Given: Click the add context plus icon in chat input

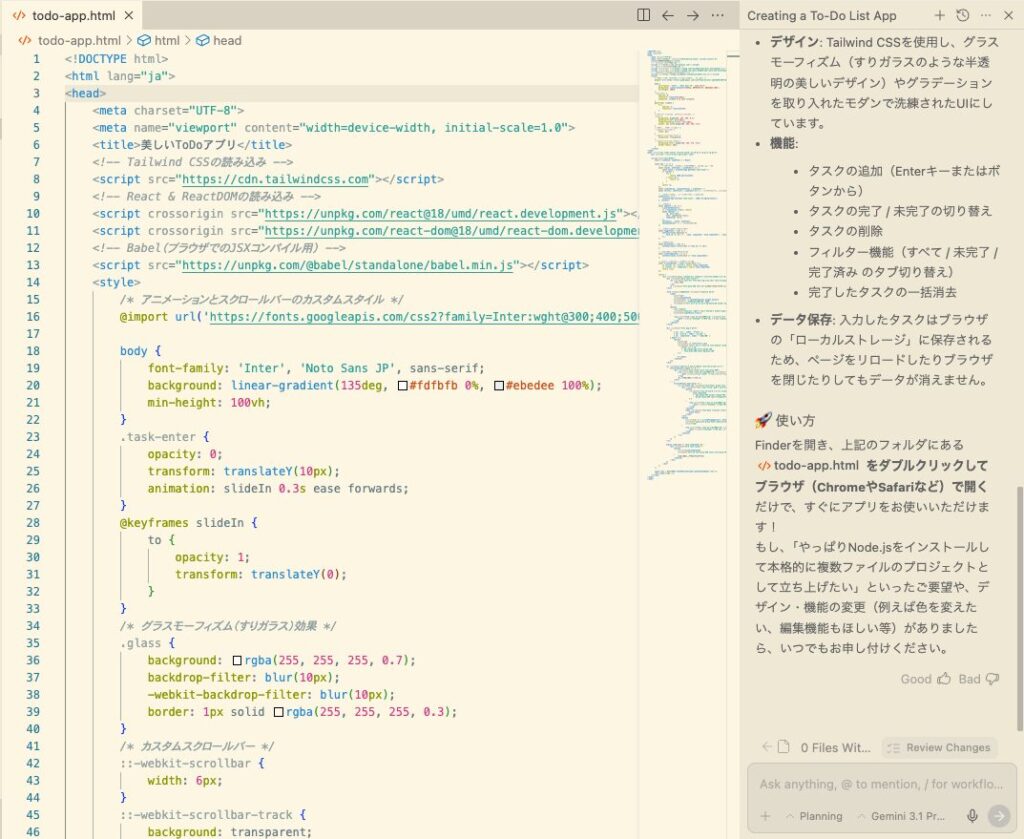Looking at the screenshot, I should [765, 815].
